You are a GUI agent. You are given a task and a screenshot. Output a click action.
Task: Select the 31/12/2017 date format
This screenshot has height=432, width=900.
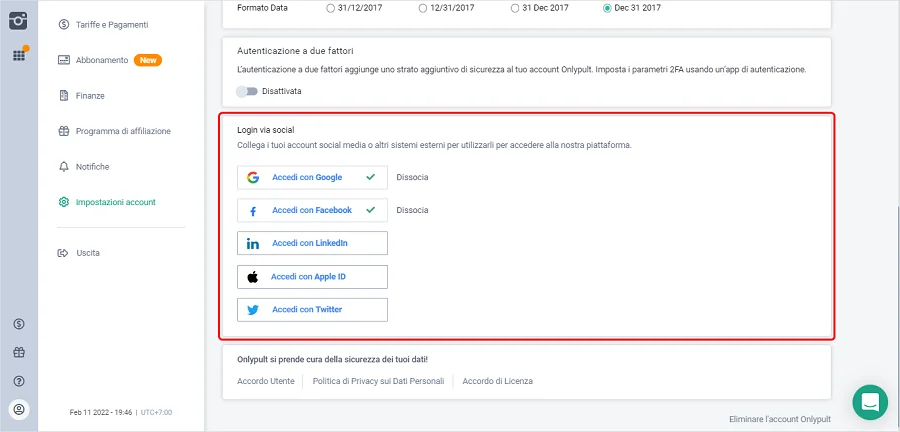coord(331,8)
